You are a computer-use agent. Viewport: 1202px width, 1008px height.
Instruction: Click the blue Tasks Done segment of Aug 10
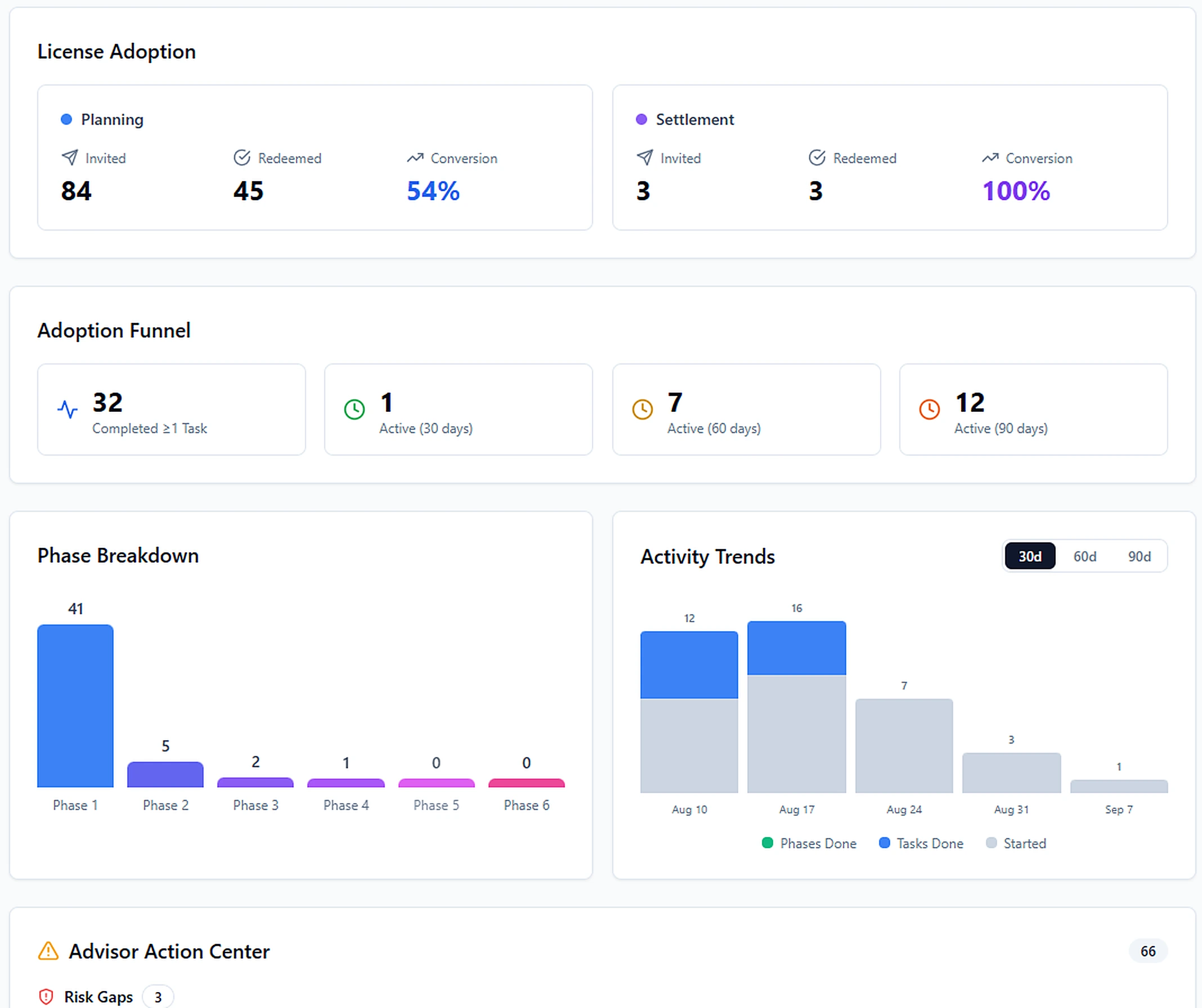click(689, 665)
